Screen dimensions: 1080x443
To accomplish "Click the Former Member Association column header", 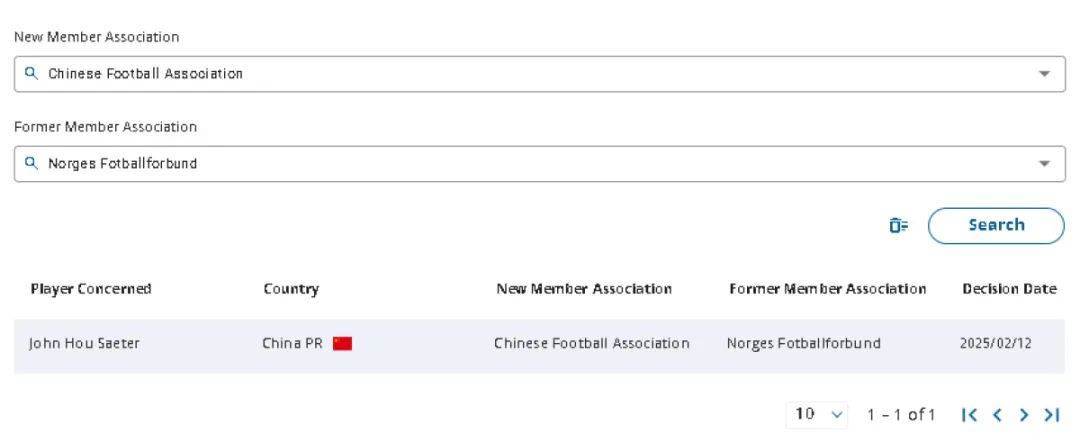I will click(x=828, y=289).
